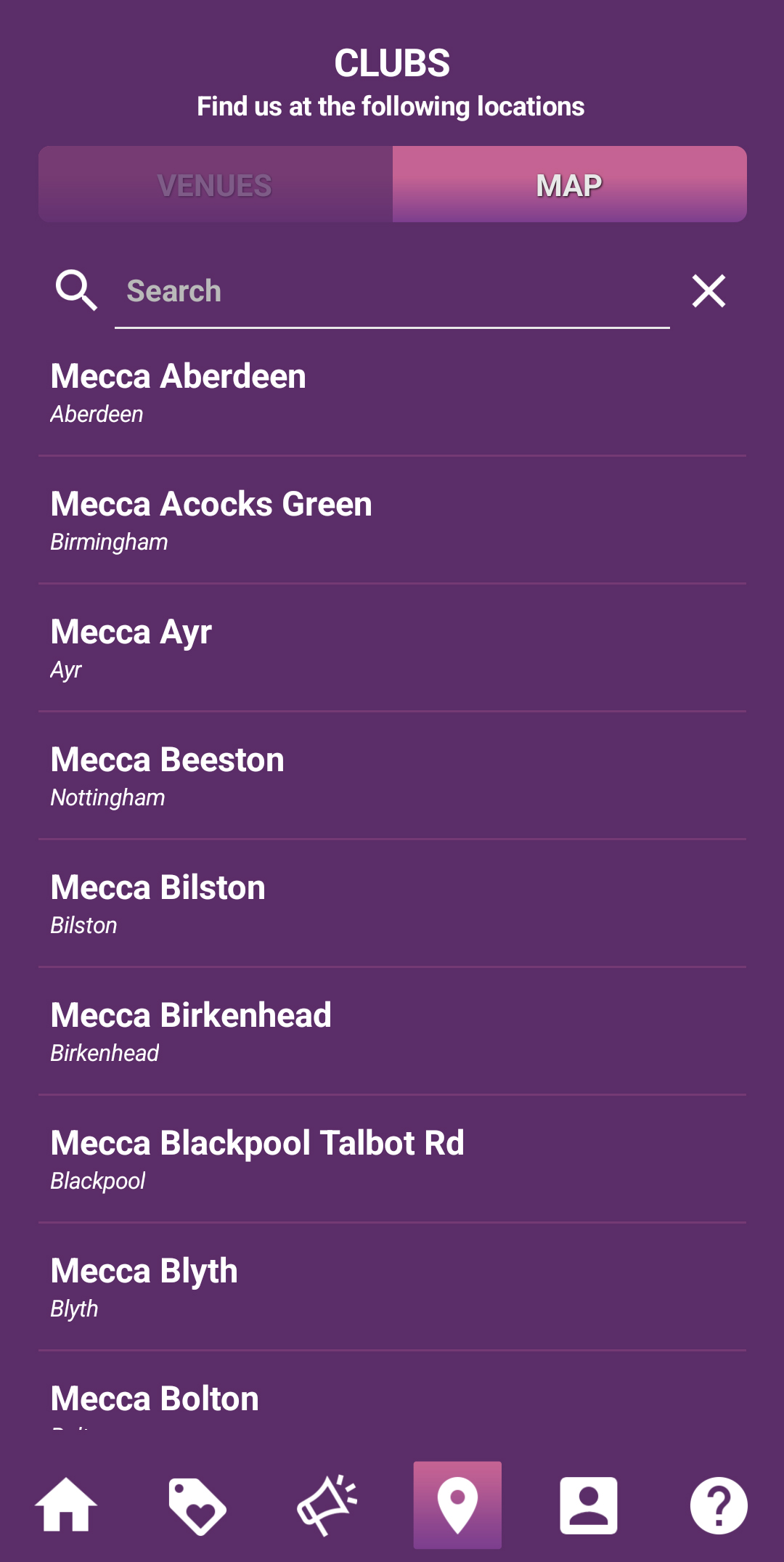Choose the Mecca Ayr venue
The width and height of the screenshot is (784, 1562).
tap(392, 648)
